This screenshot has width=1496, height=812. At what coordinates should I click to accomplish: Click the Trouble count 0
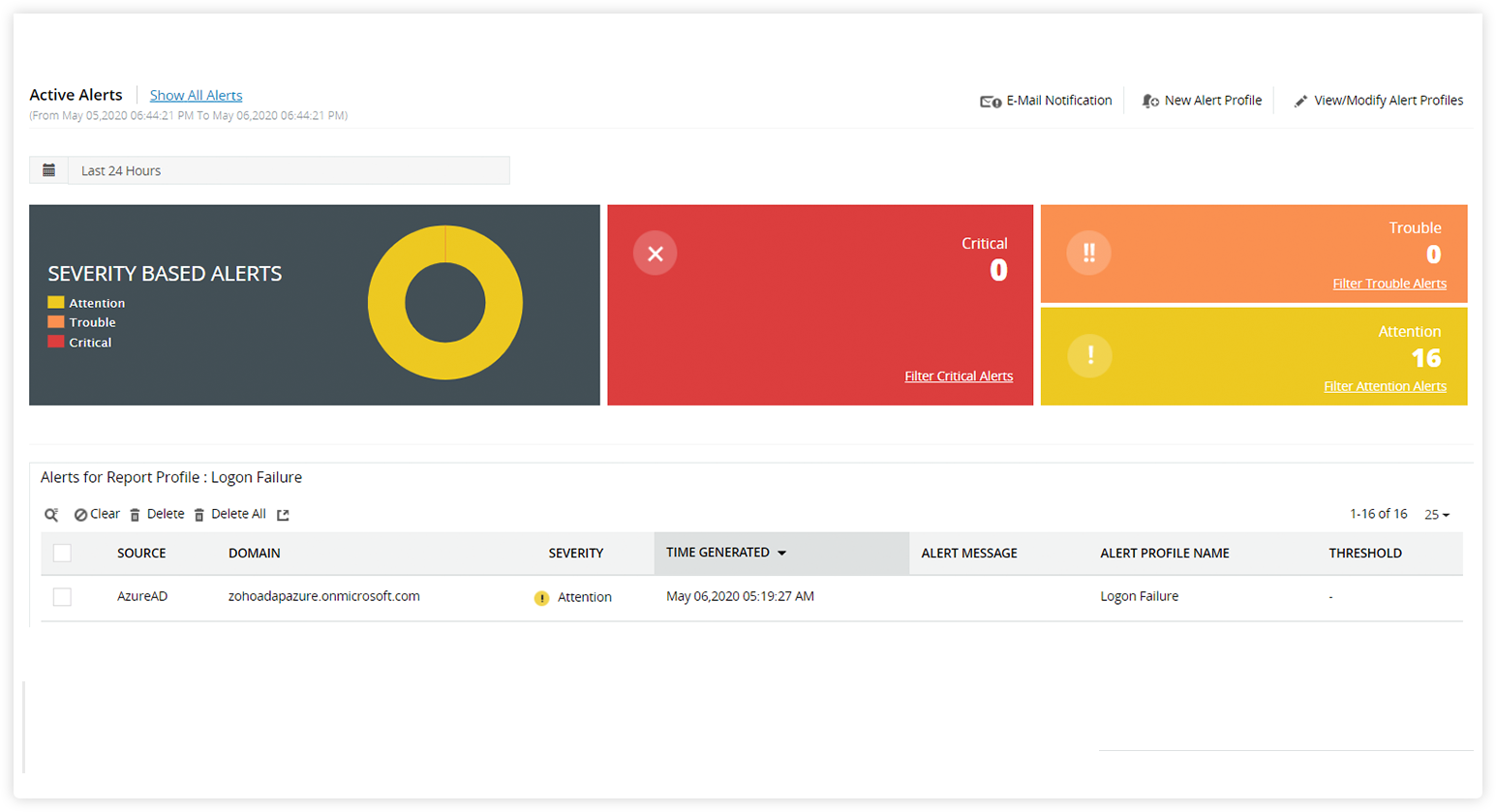[1433, 255]
